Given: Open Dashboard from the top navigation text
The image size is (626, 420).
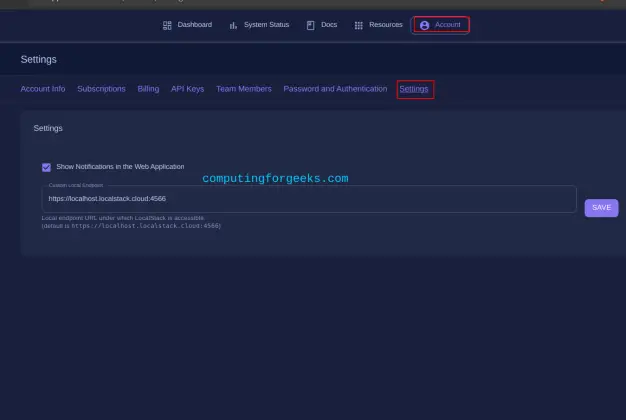Looking at the screenshot, I should coord(194,25).
